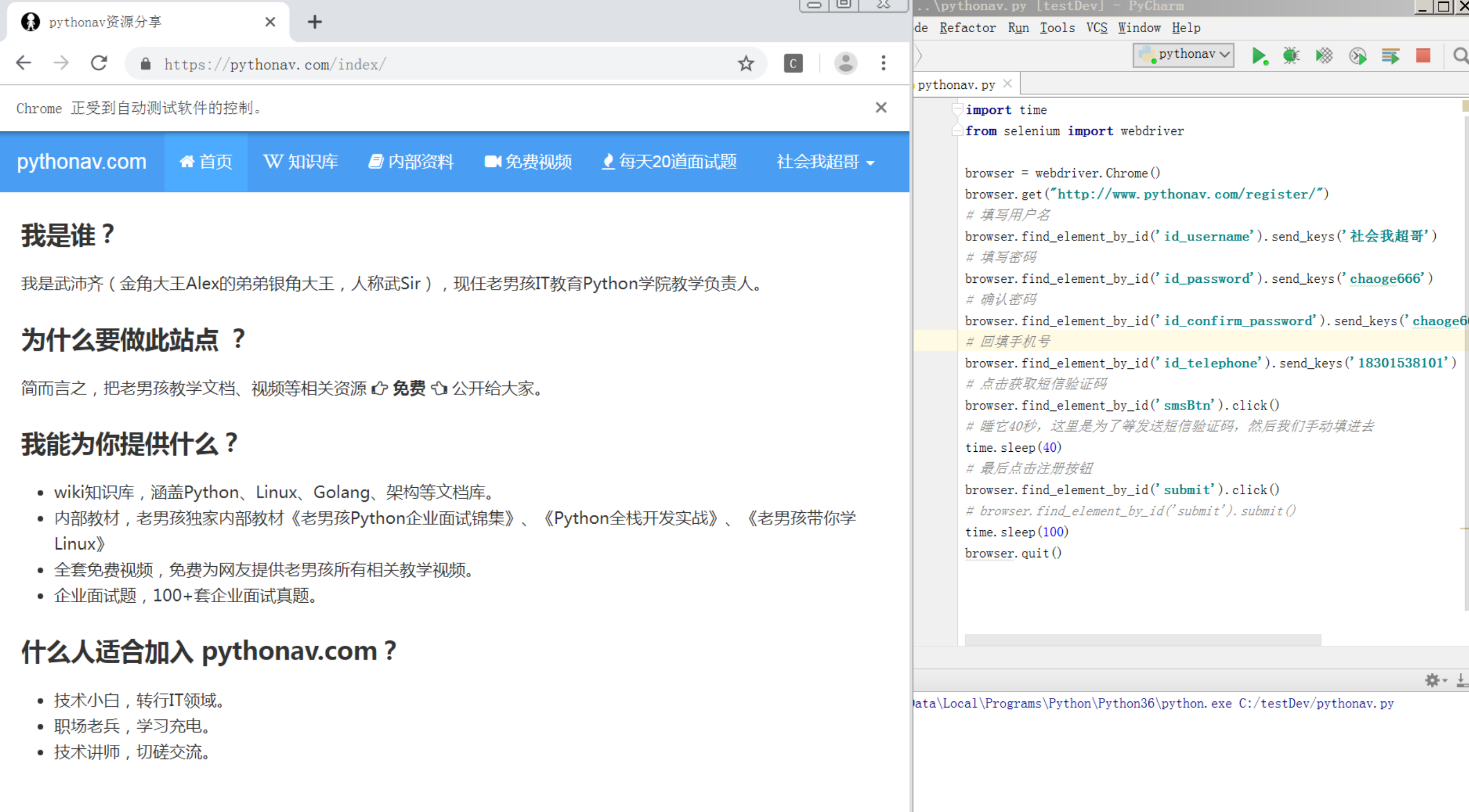Image resolution: width=1469 pixels, height=812 pixels.
Task: Click editor horizontal scrollbar
Action: [x=1142, y=639]
